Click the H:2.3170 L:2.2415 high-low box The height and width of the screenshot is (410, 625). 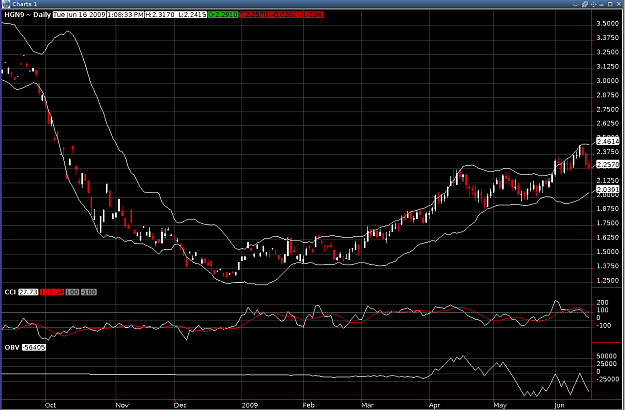[176, 15]
